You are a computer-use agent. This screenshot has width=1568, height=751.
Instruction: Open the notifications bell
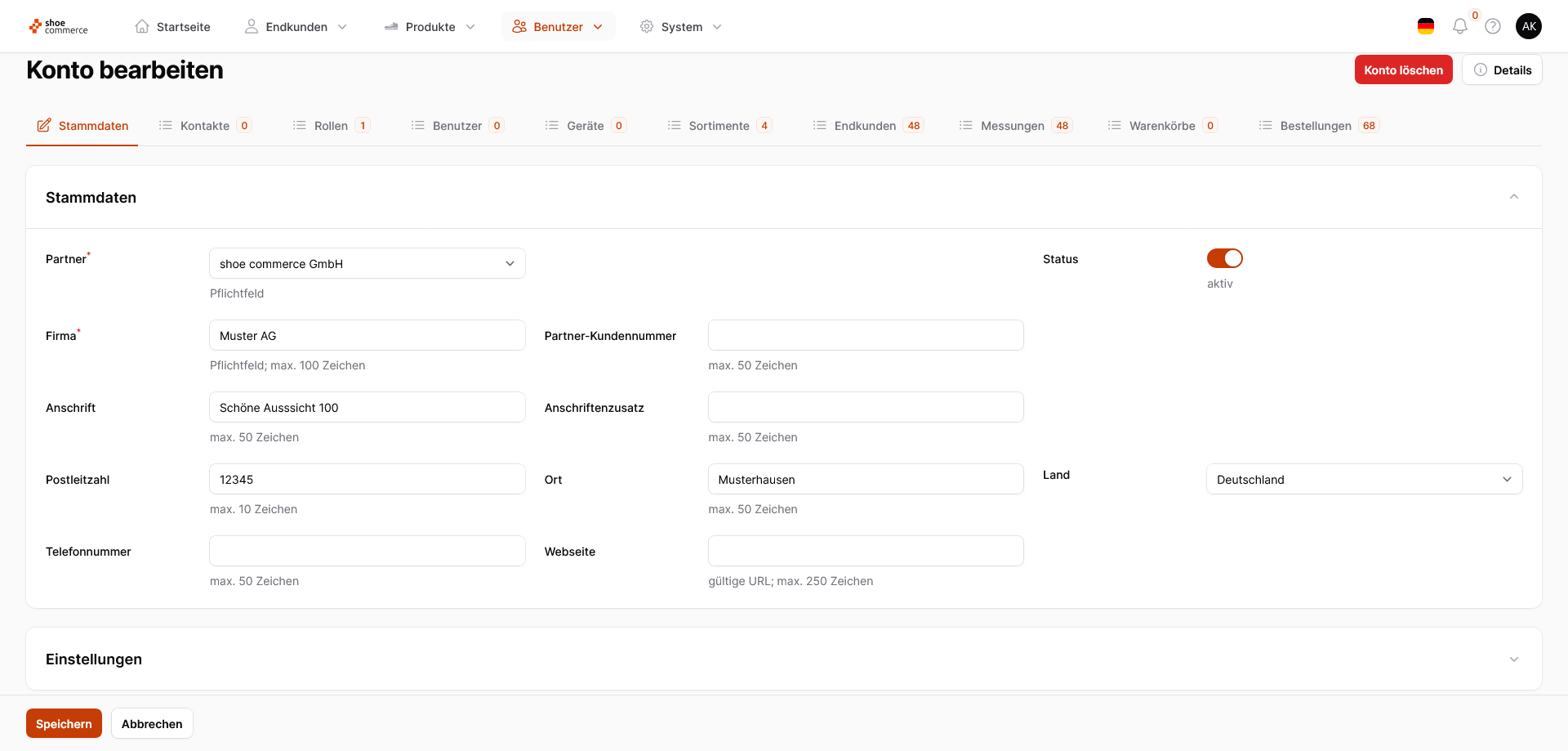click(1459, 27)
